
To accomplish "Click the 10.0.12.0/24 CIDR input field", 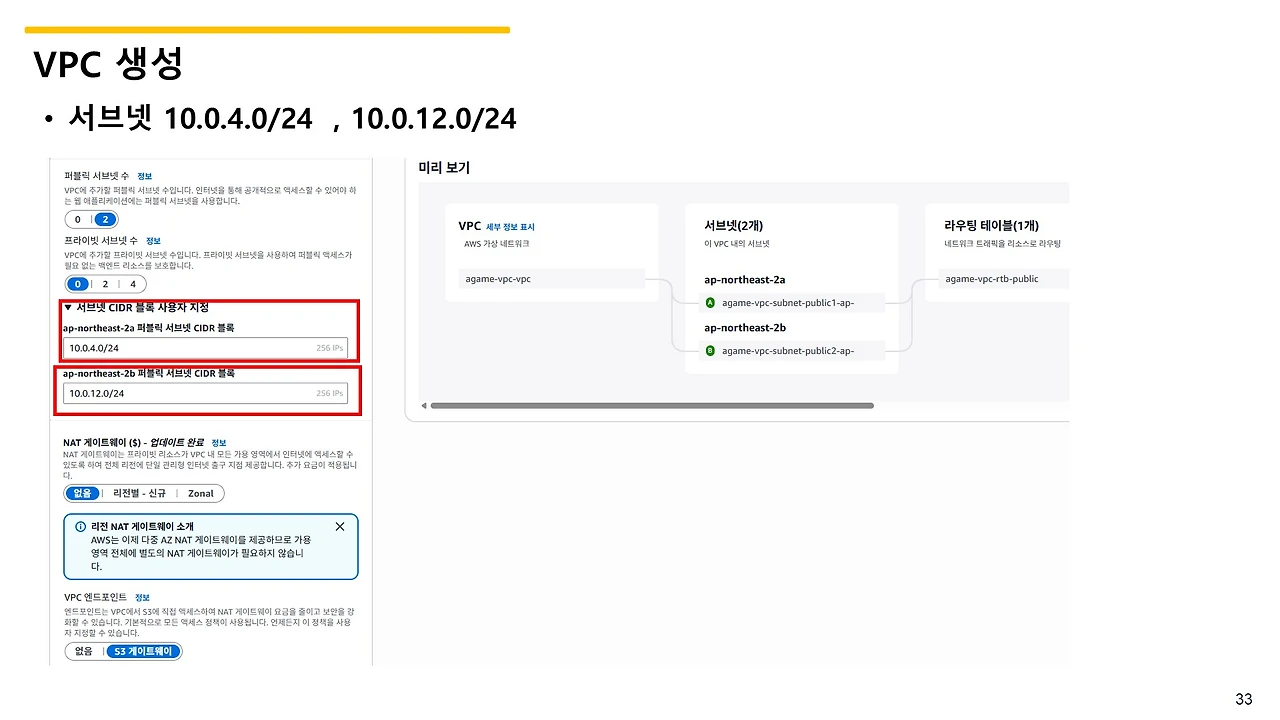I will coord(205,393).
